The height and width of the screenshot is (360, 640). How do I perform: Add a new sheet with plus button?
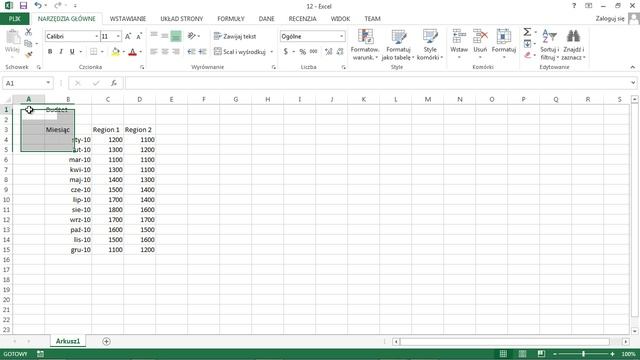point(106,341)
